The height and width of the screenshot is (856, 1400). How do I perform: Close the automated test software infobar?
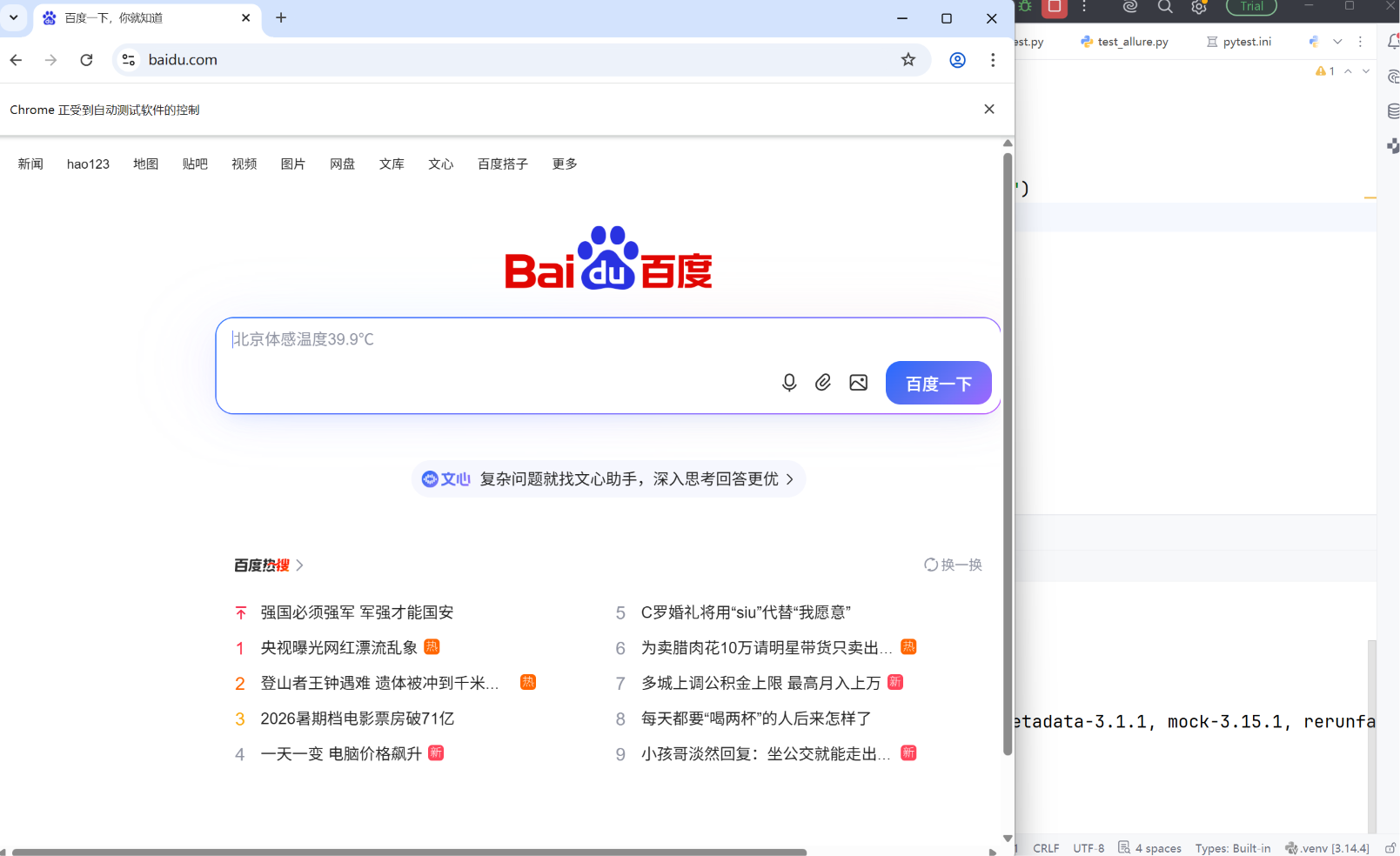click(989, 109)
